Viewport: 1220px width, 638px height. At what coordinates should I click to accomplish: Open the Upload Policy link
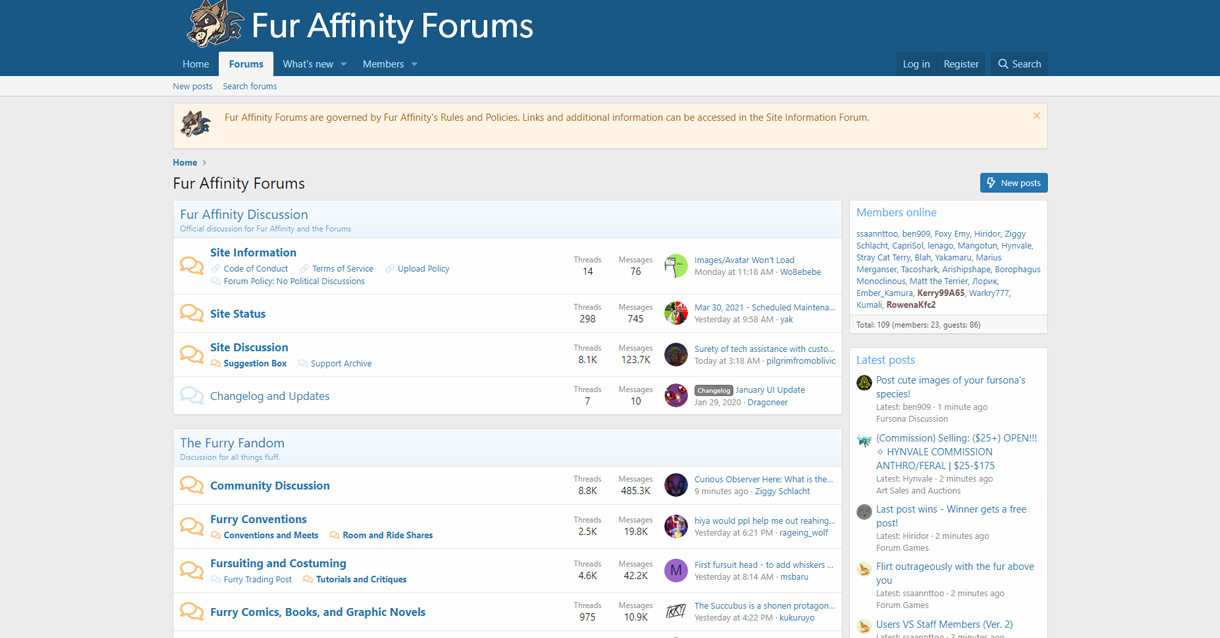(424, 268)
